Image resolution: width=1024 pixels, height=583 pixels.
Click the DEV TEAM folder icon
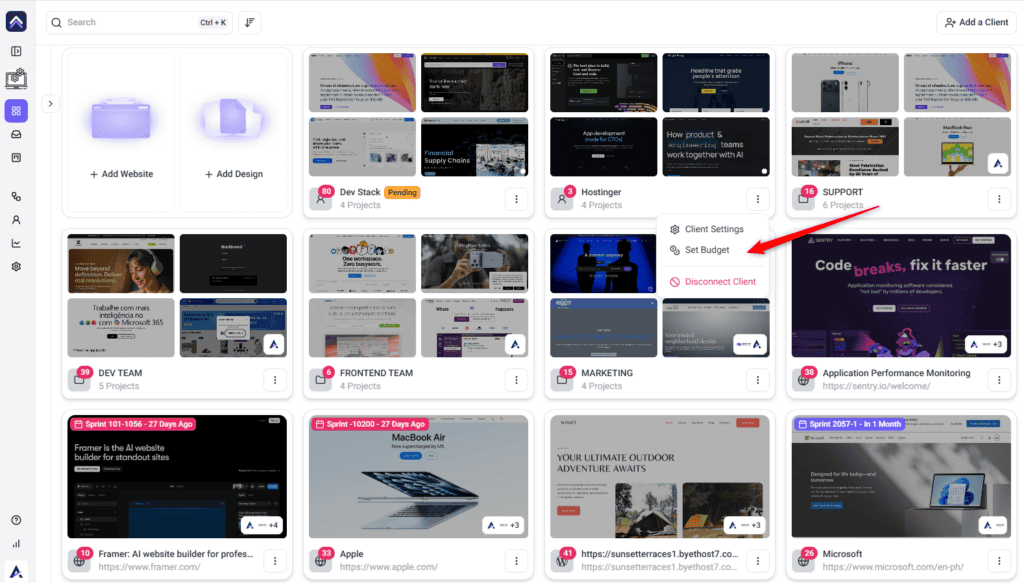pyautogui.click(x=79, y=379)
